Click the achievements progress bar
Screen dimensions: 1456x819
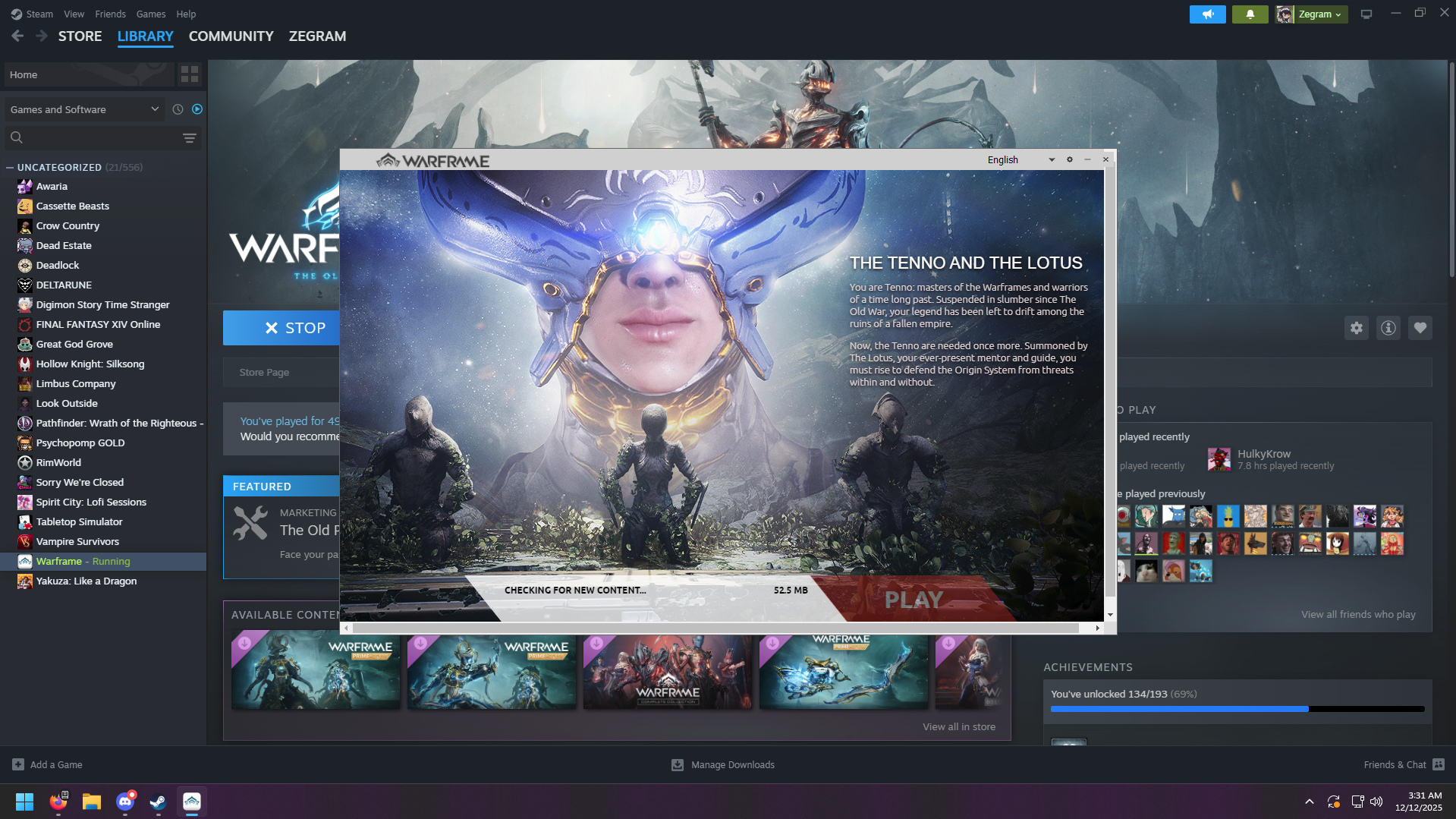point(1237,709)
